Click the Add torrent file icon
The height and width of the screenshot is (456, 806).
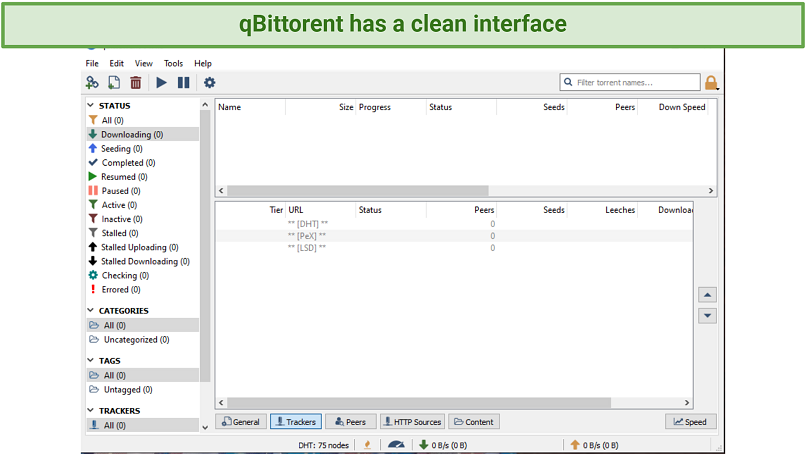[114, 82]
